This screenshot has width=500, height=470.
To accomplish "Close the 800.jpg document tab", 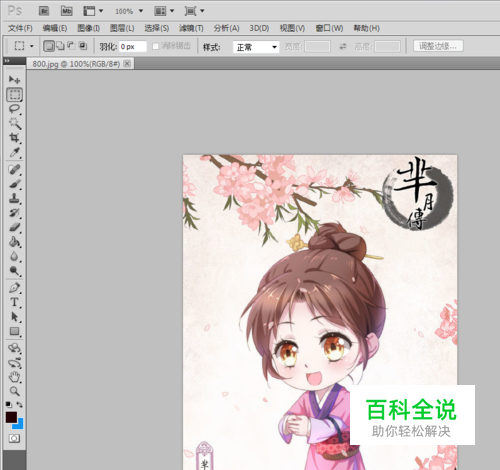I will click(x=127, y=64).
